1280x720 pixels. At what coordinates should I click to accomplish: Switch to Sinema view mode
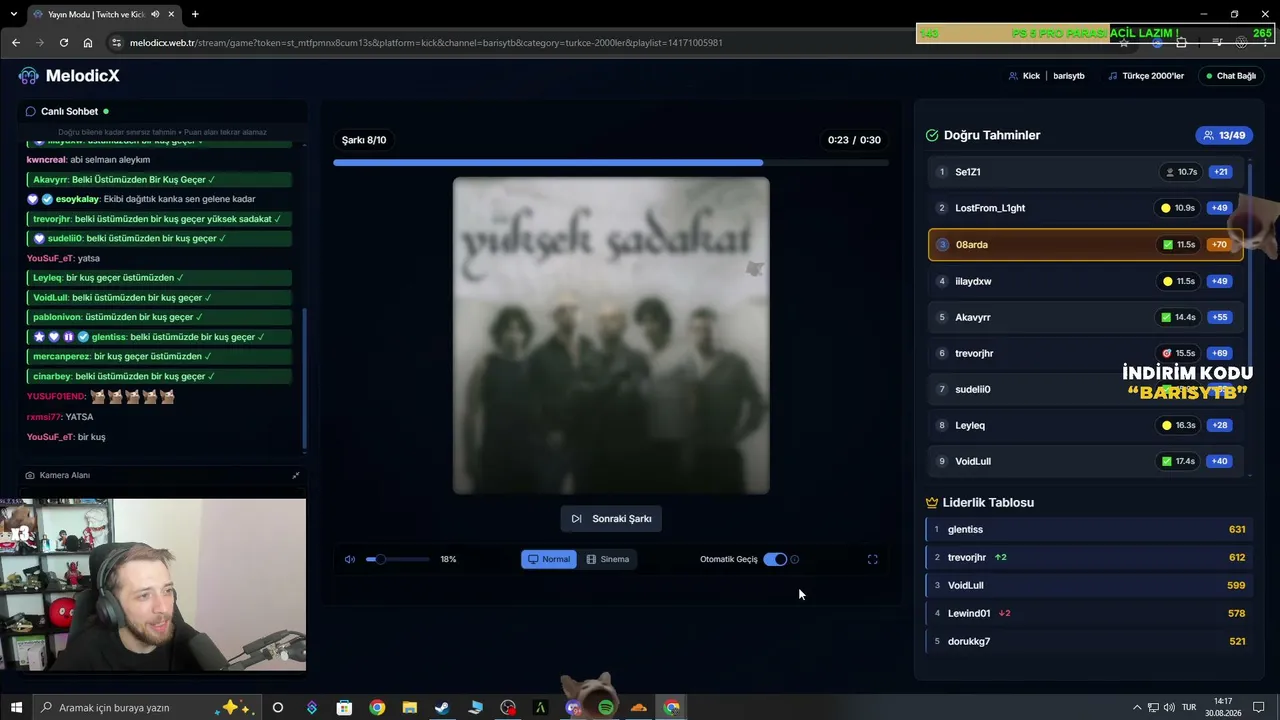pos(608,559)
